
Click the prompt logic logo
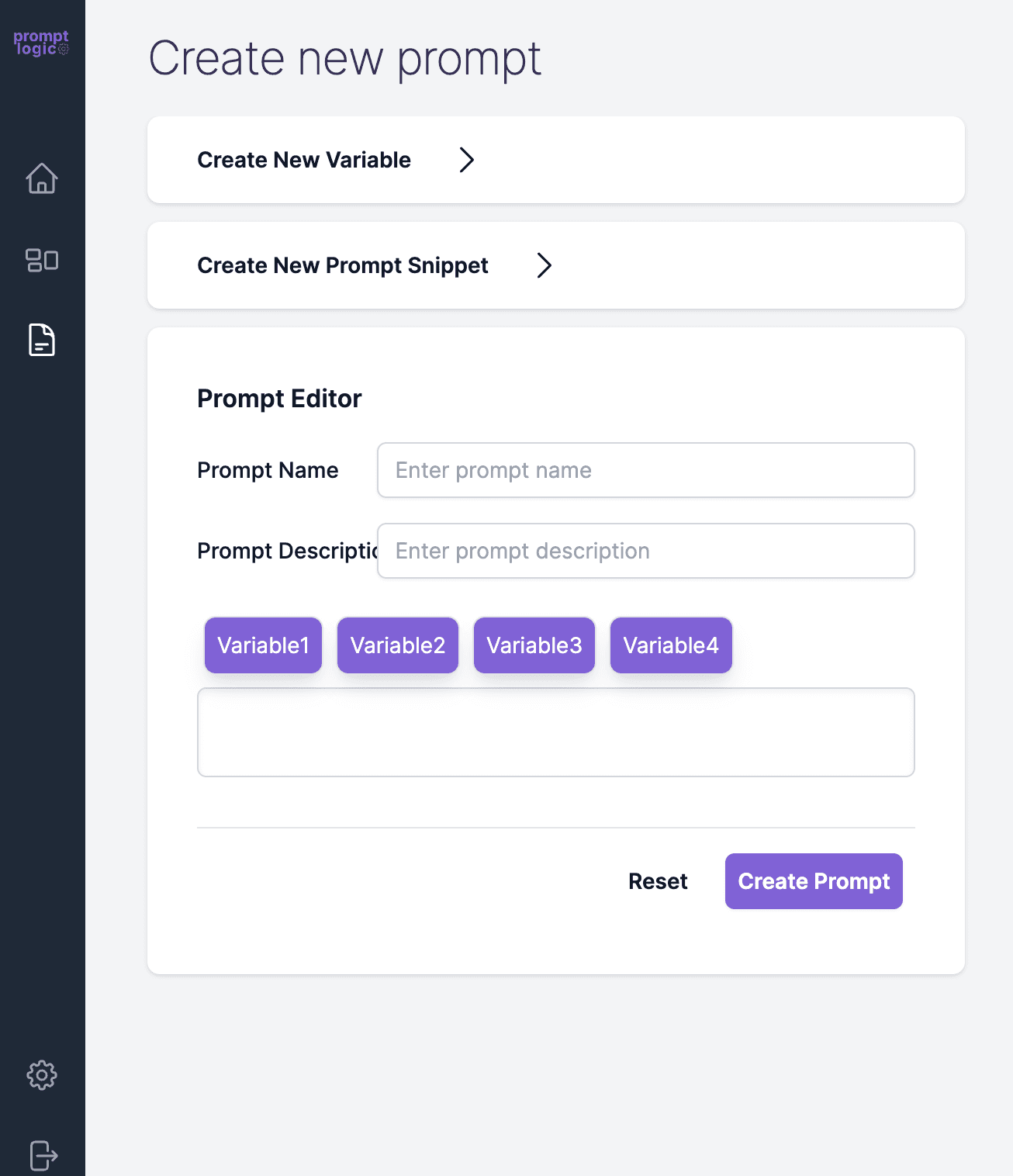41,43
